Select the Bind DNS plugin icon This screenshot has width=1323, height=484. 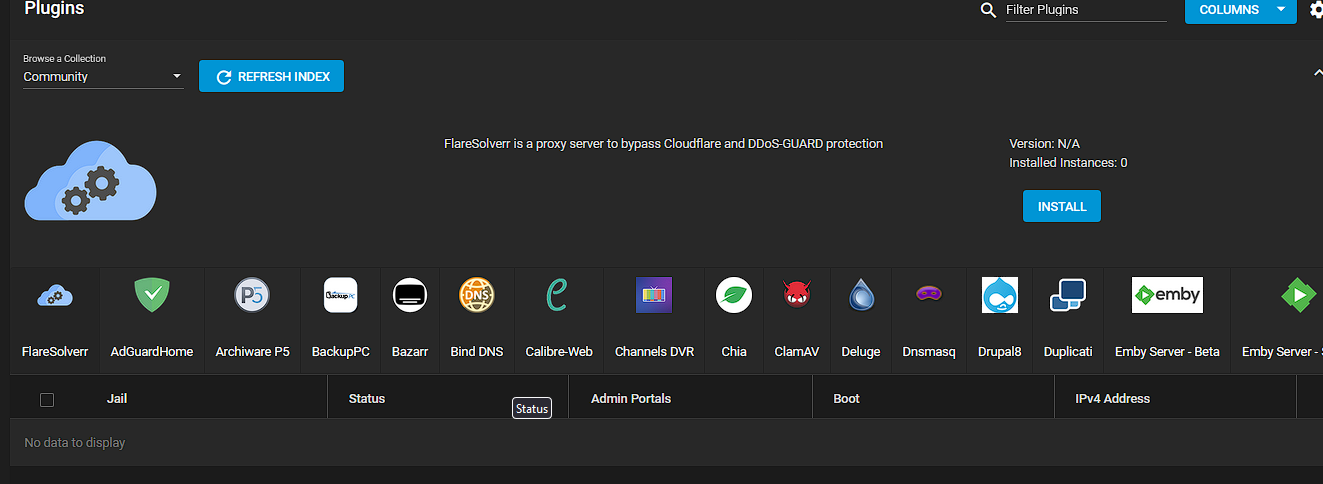[476, 295]
